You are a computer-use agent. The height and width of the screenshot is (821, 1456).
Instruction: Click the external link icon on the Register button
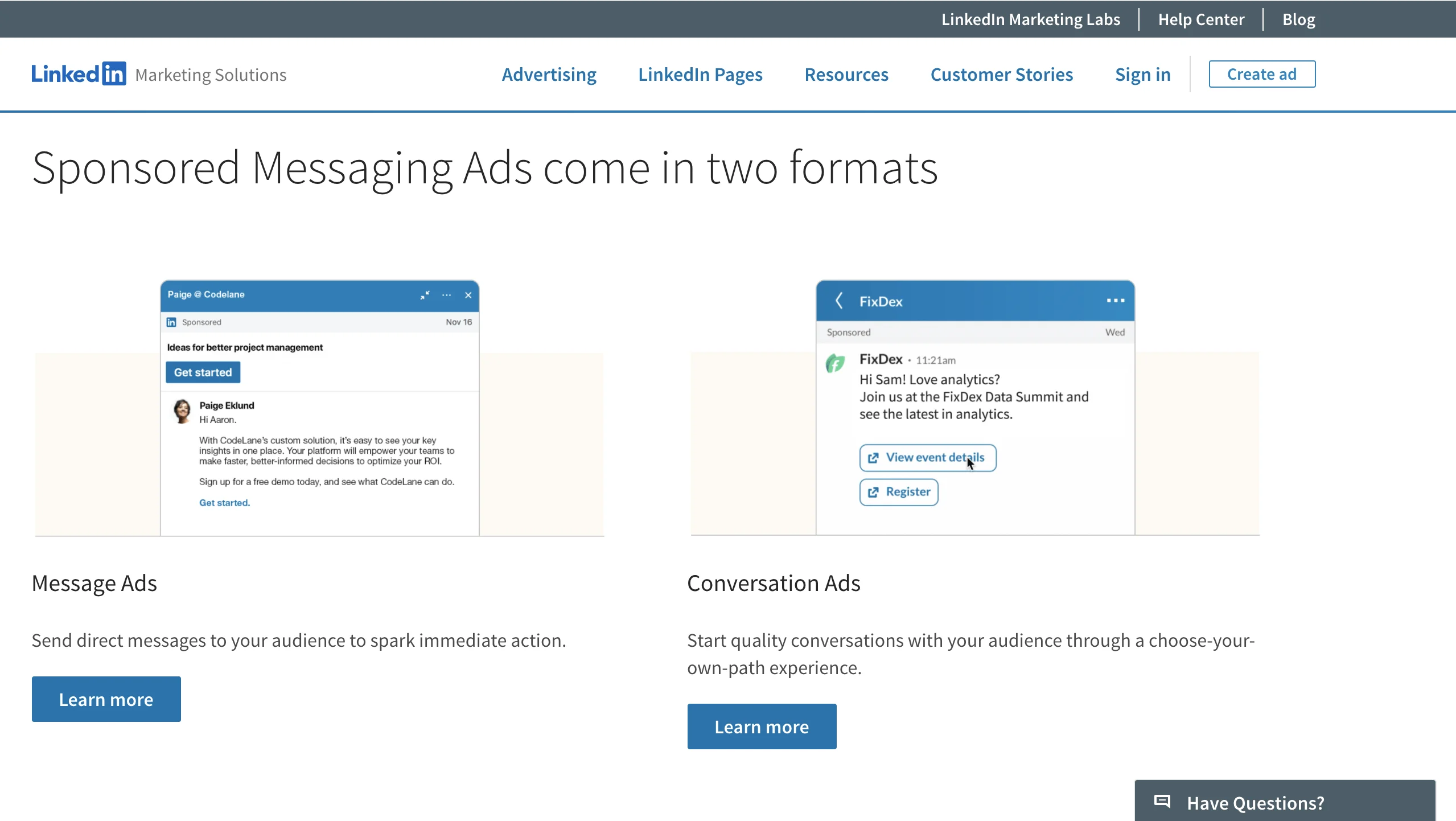[874, 492]
